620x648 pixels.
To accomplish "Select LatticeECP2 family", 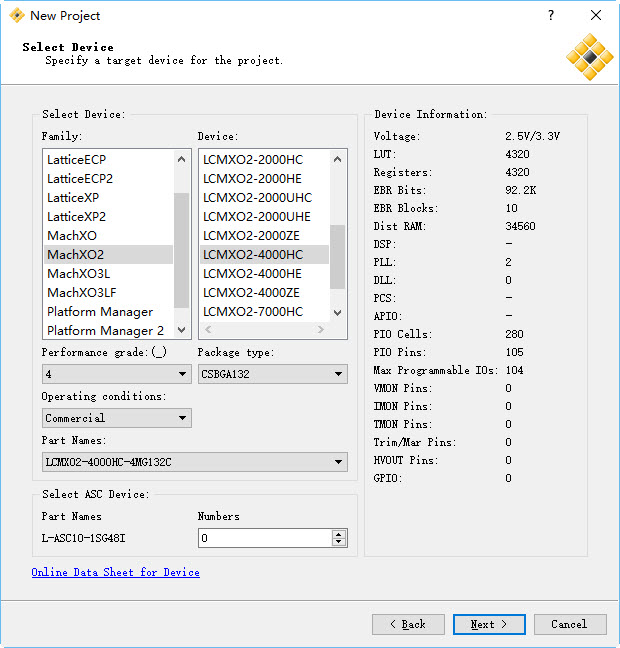I will coord(108,179).
